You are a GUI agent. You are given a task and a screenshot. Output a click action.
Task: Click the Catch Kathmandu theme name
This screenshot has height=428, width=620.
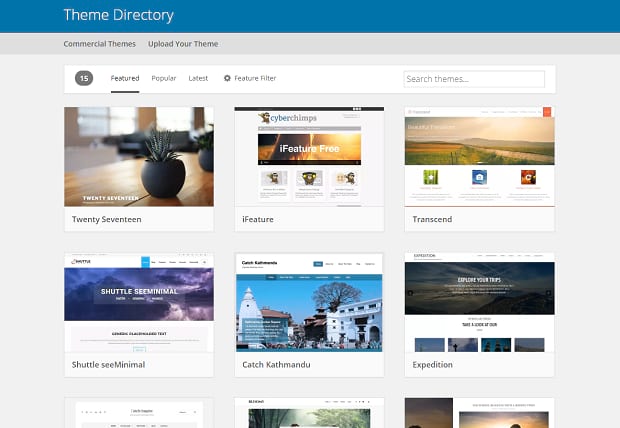(276, 365)
